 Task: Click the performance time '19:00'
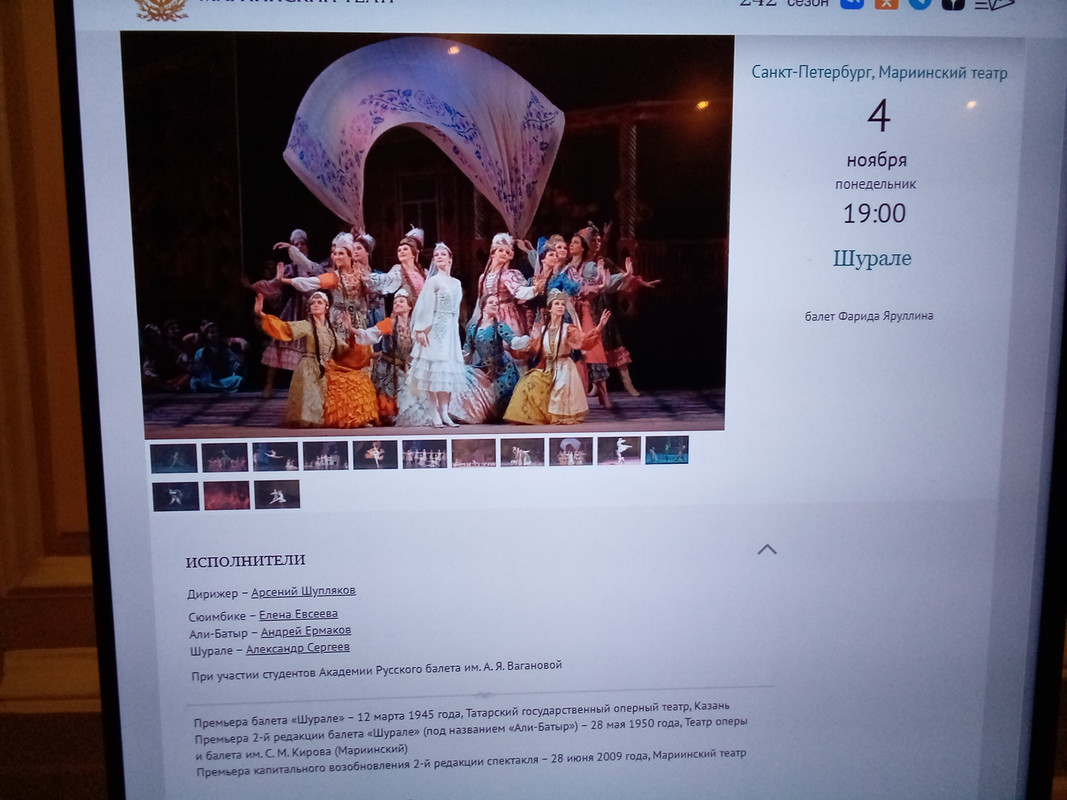tap(874, 214)
